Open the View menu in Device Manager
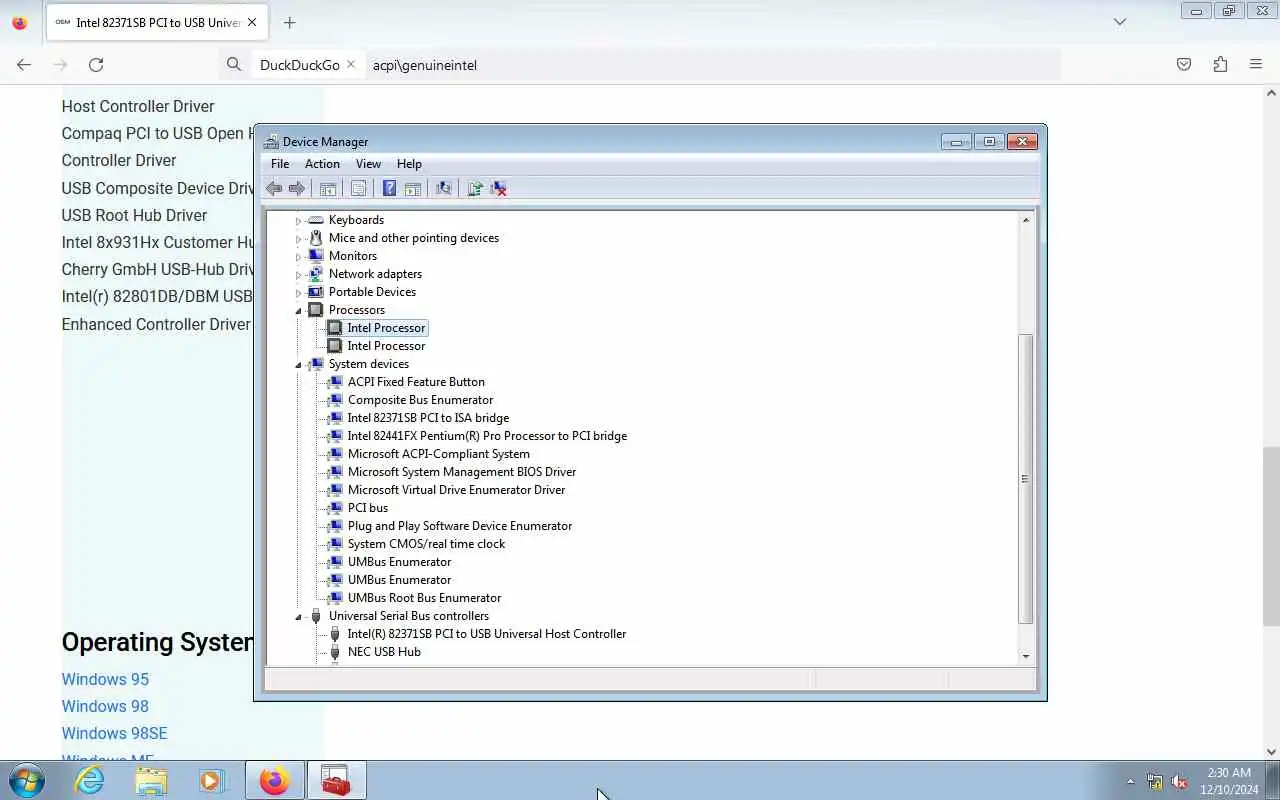Image resolution: width=1280 pixels, height=800 pixels. coord(368,164)
